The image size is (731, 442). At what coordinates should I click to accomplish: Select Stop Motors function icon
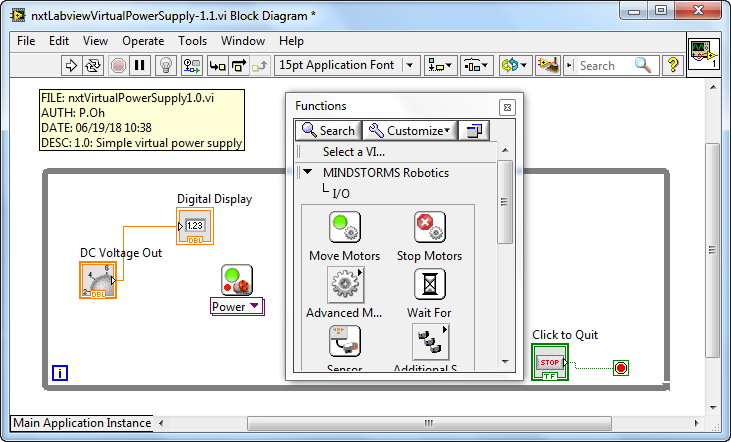[x=429, y=227]
